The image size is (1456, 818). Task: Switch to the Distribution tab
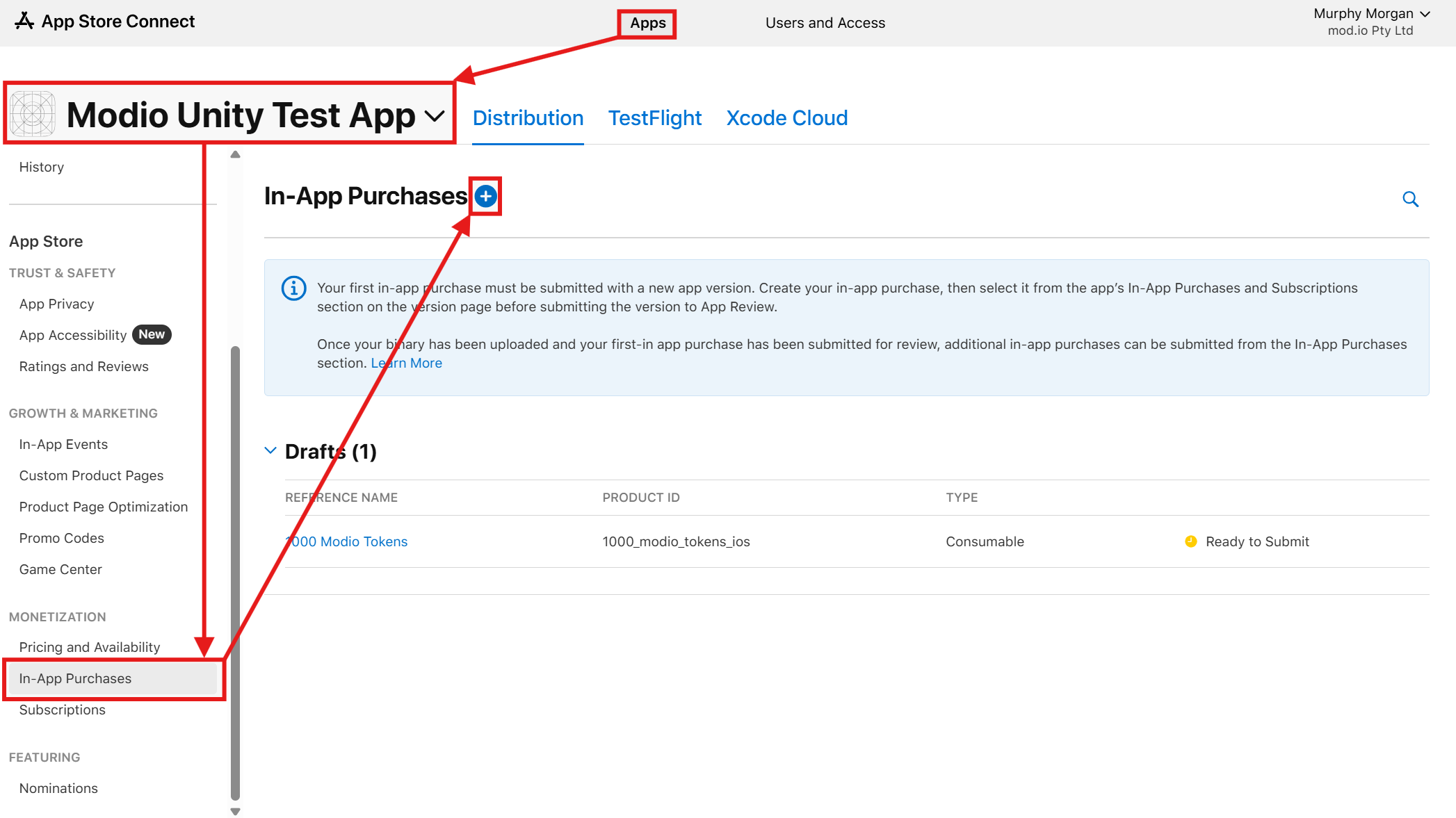[528, 118]
